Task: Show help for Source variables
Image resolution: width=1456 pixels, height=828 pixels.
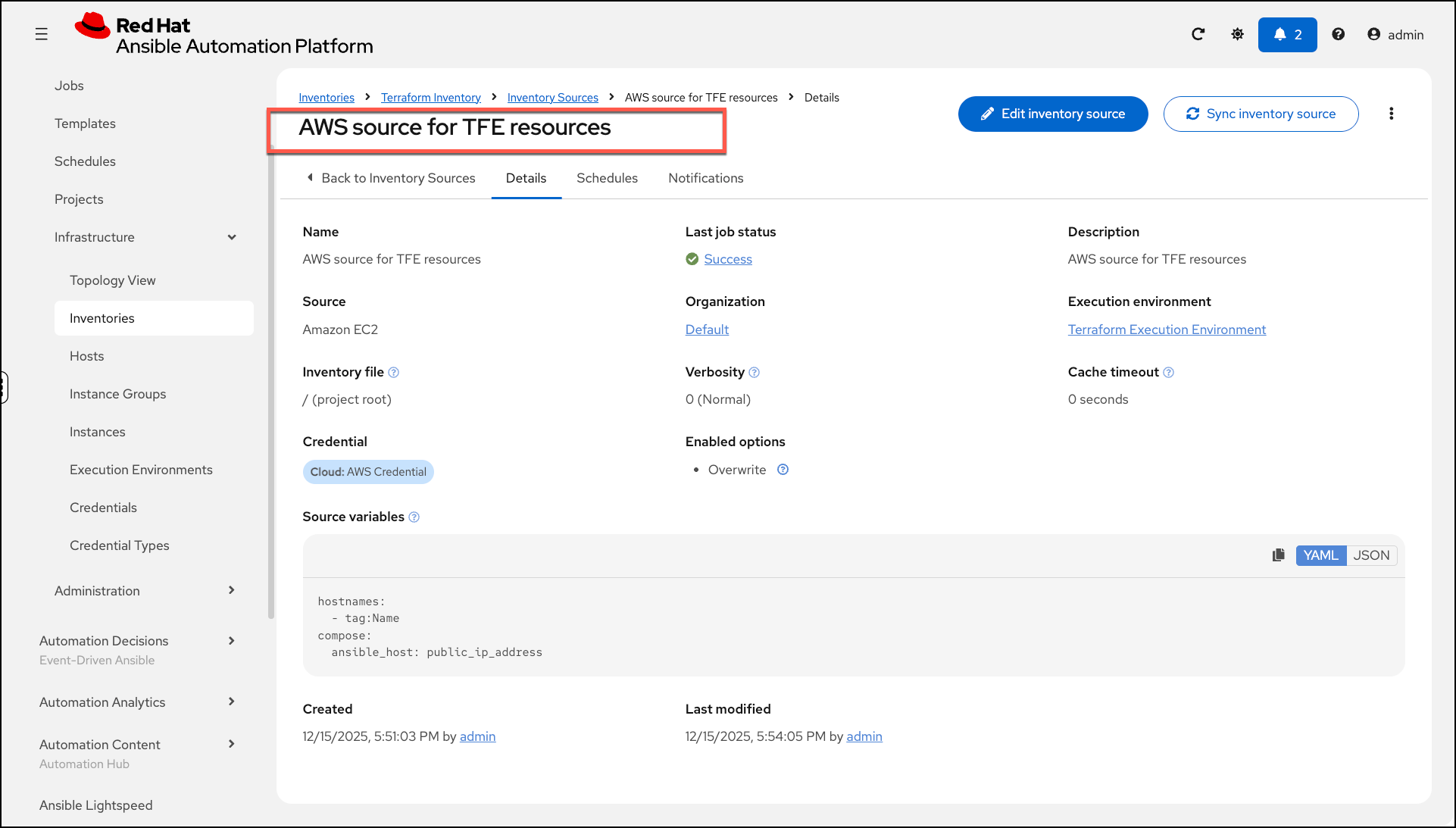Action: [x=414, y=517]
